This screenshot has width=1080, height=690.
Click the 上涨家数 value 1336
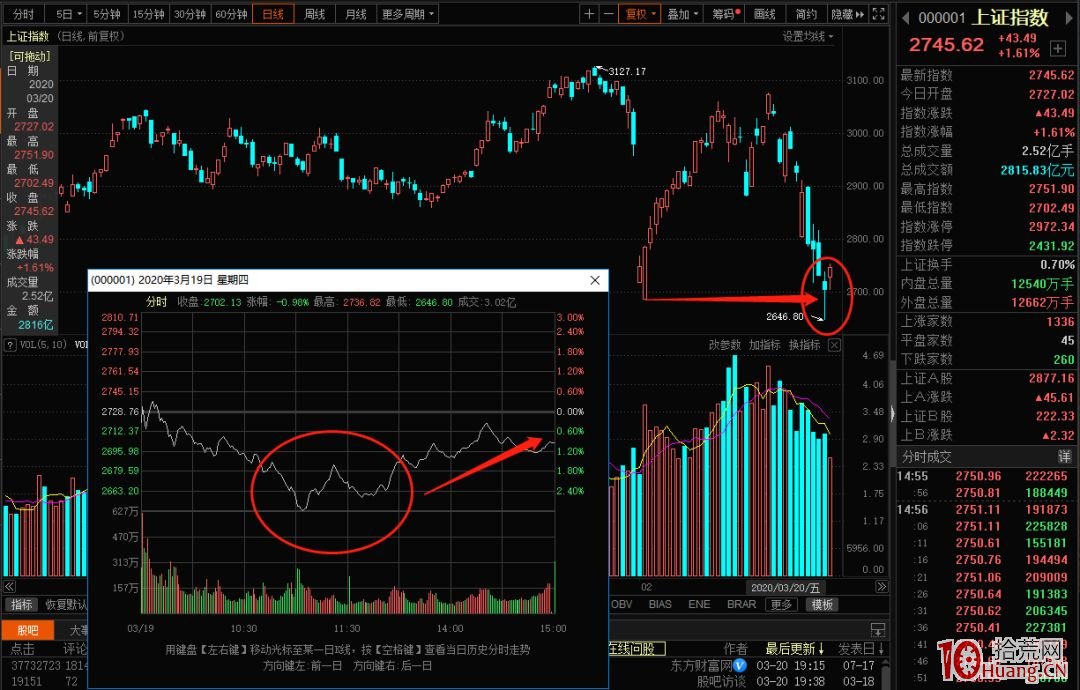click(x=1060, y=322)
